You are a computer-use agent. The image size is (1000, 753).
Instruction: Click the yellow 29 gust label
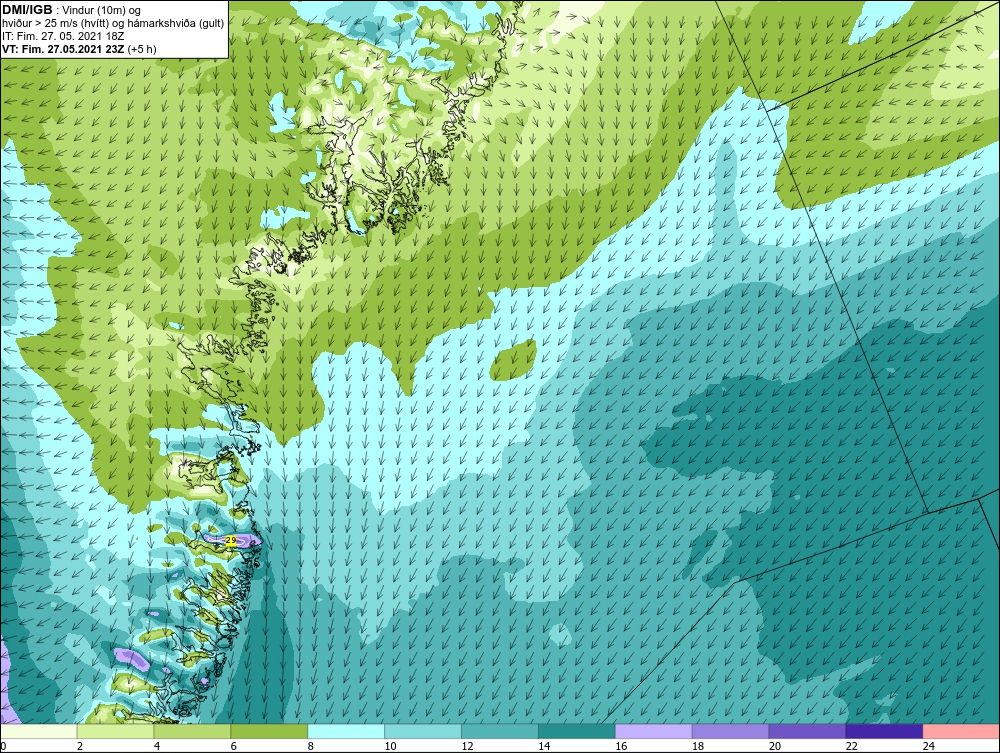pos(232,540)
